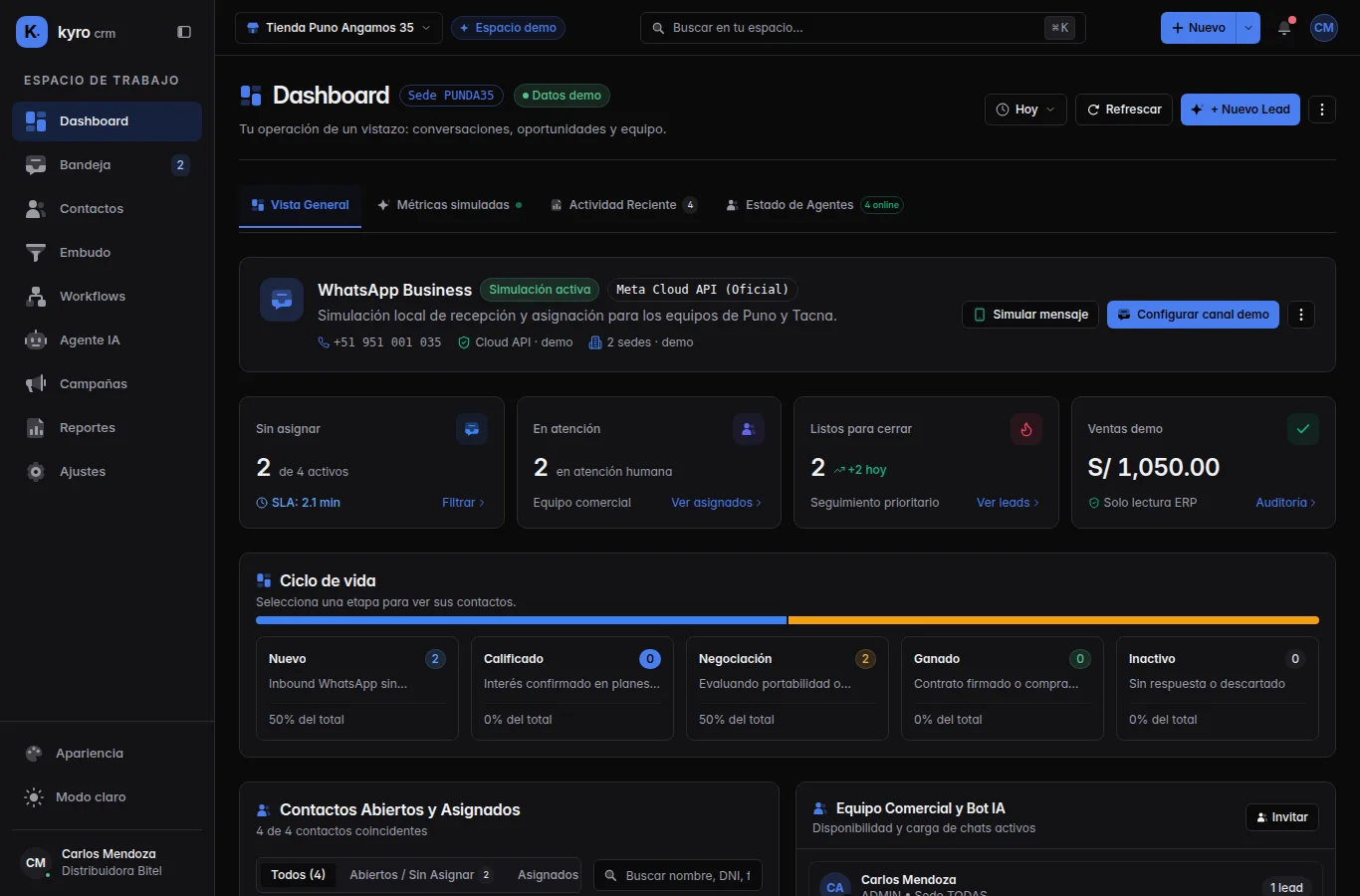Select Abiertos / Sin Asignar filter
The width and height of the screenshot is (1360, 896).
coord(420,875)
